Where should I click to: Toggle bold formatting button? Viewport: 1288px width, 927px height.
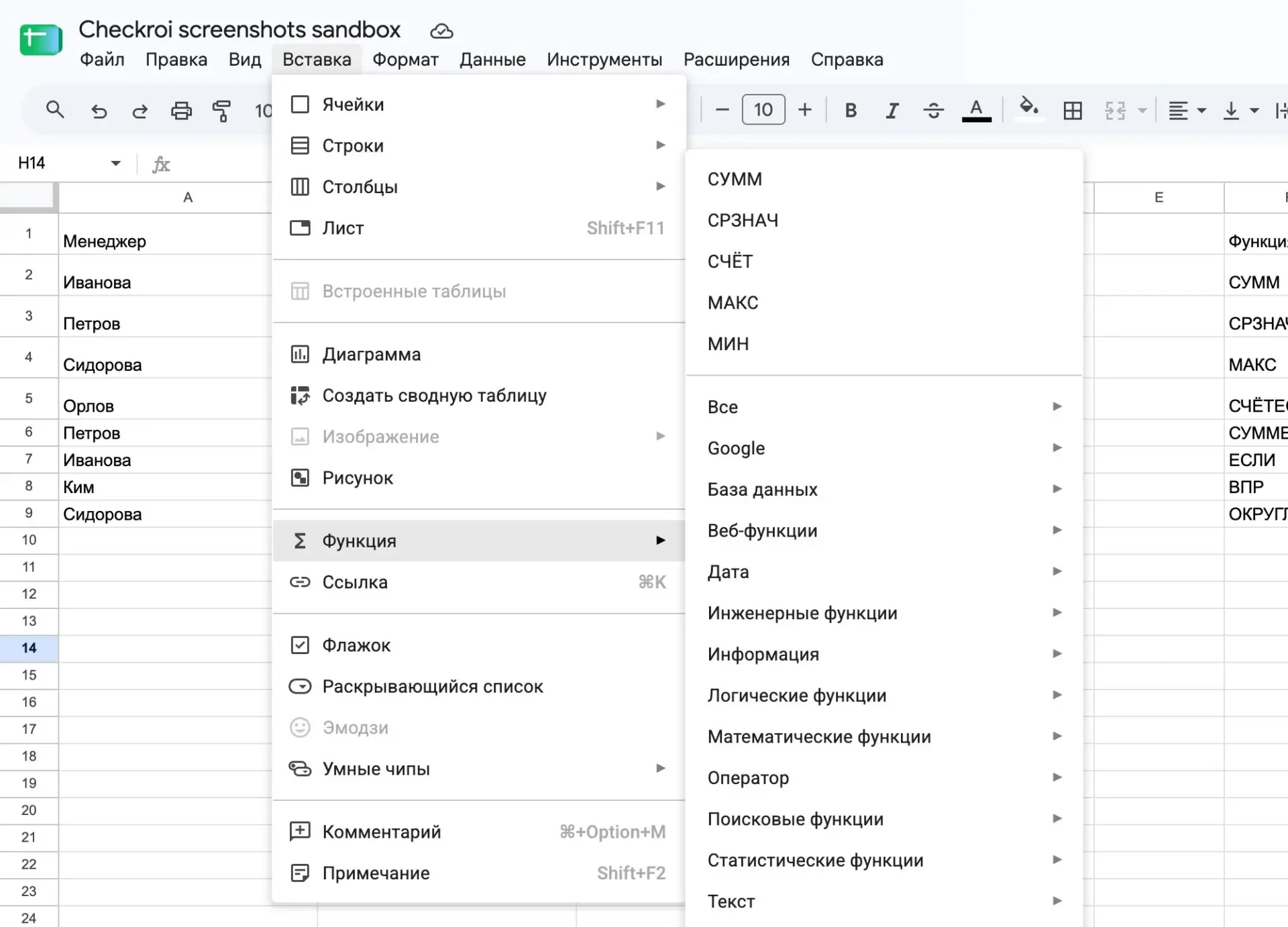pos(851,110)
